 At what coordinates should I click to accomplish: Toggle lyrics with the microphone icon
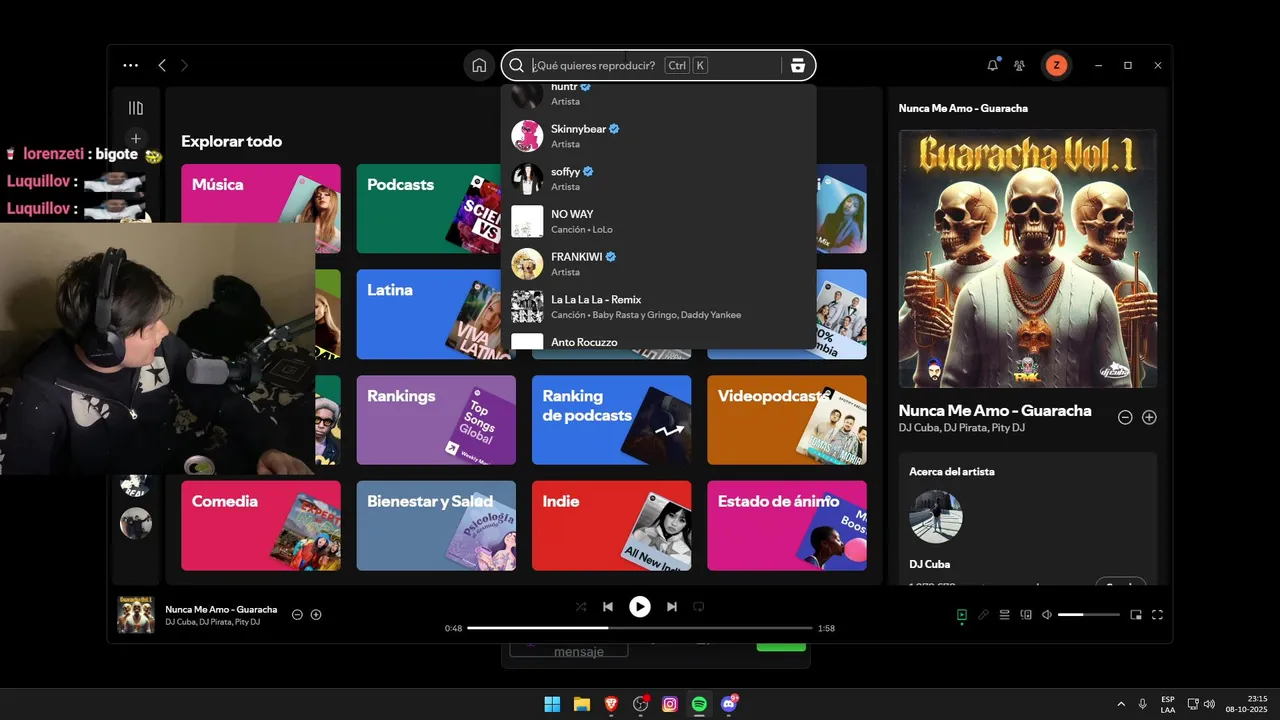point(983,615)
